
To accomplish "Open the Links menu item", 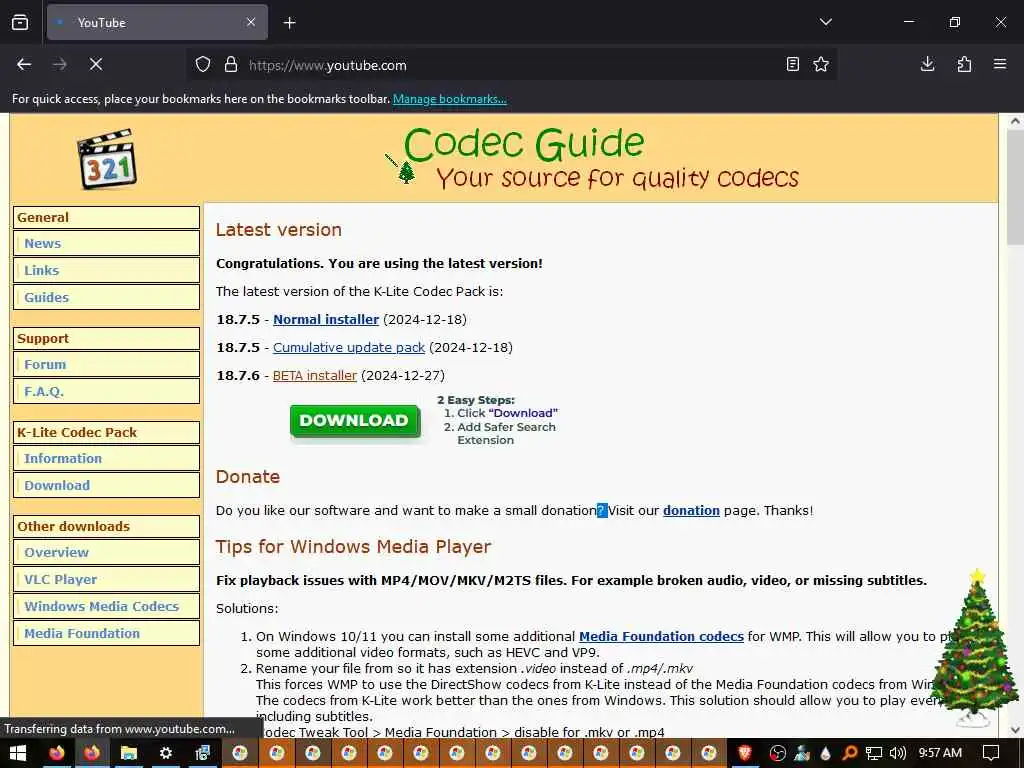I will [x=106, y=270].
